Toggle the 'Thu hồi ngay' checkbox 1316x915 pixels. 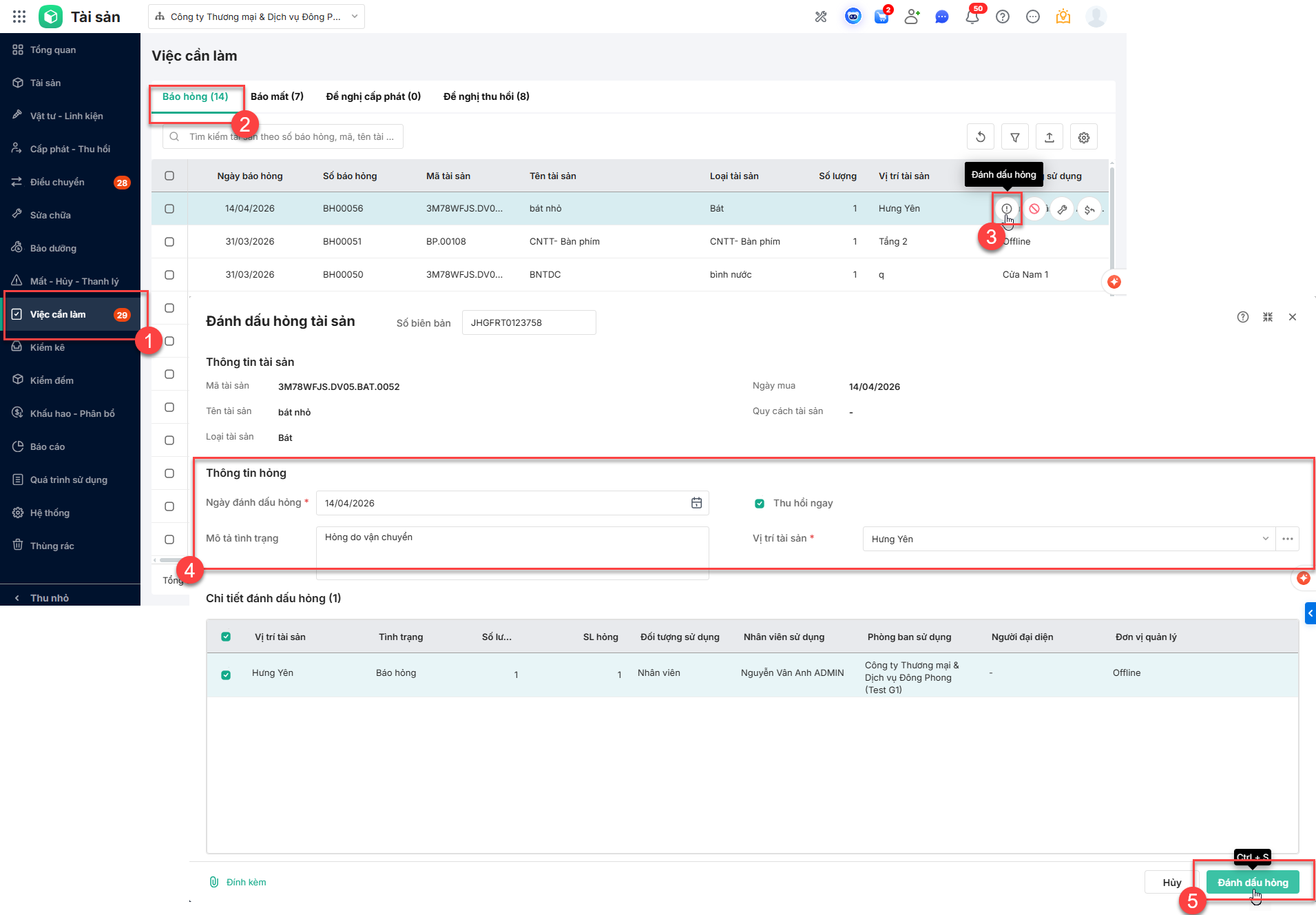coord(760,503)
